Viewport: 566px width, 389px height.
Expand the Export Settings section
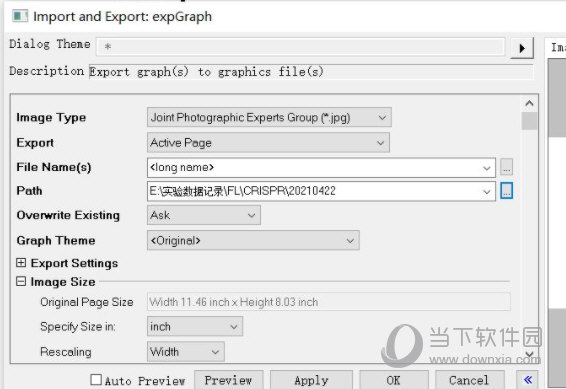pos(21,263)
